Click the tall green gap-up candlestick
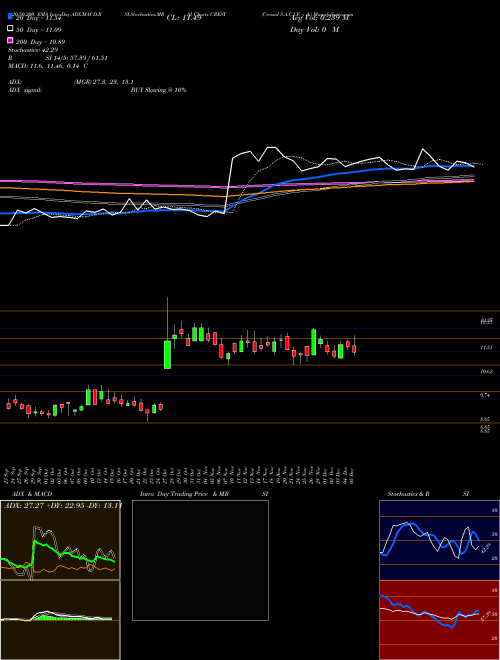 [x=168, y=354]
